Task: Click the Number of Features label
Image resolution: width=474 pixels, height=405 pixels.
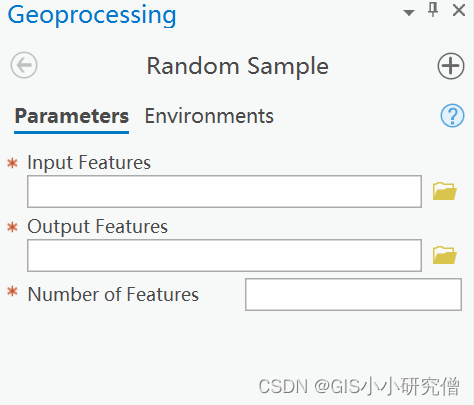Action: point(113,294)
